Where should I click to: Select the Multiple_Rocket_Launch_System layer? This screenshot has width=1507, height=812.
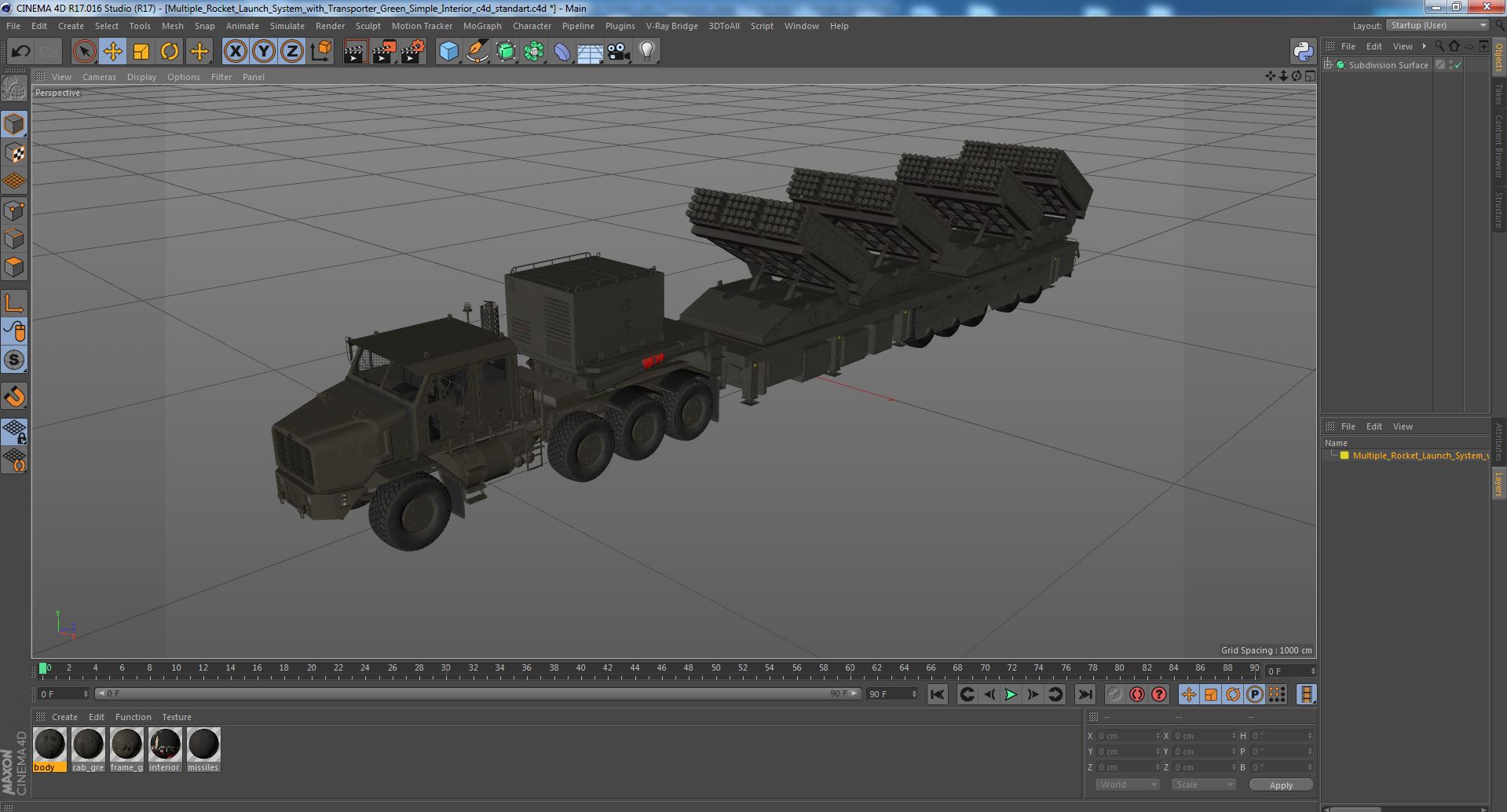1420,455
